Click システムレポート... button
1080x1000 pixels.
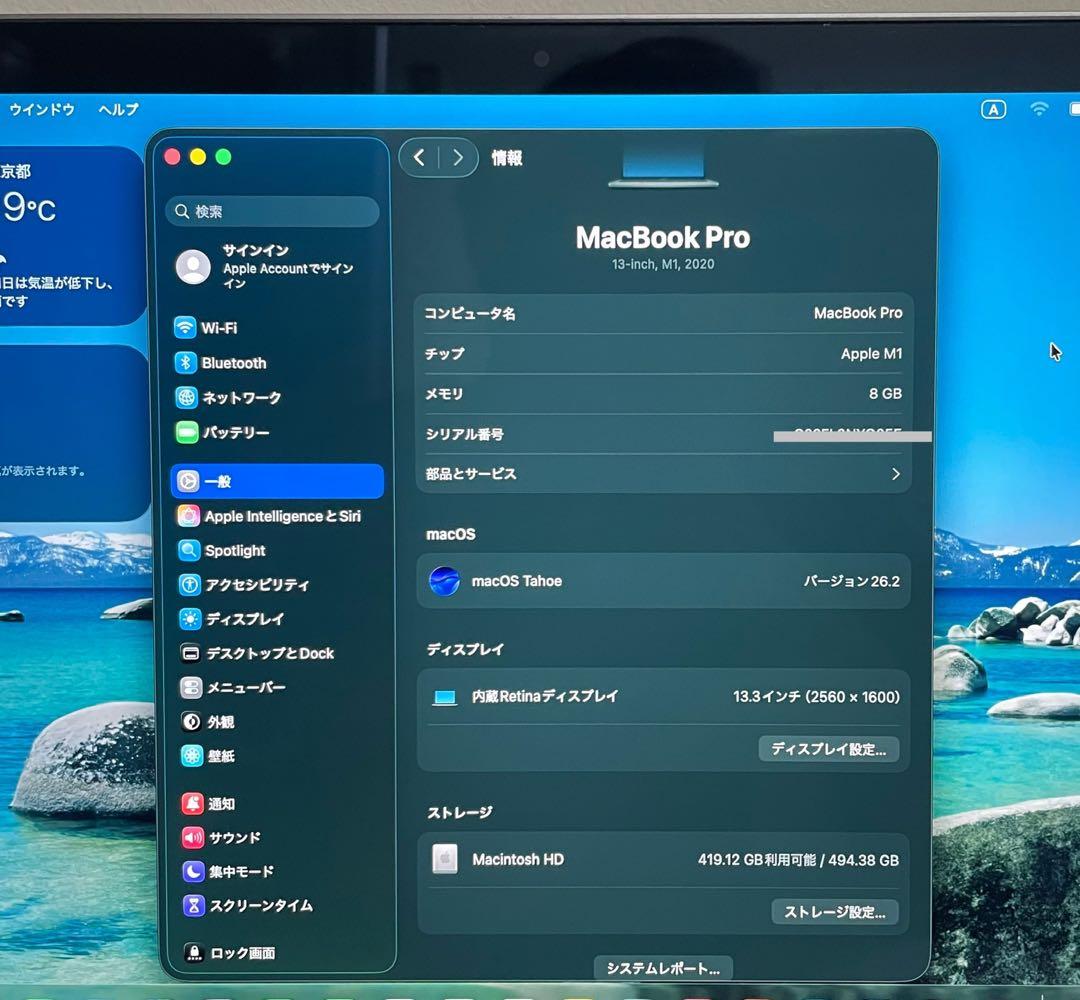(663, 968)
